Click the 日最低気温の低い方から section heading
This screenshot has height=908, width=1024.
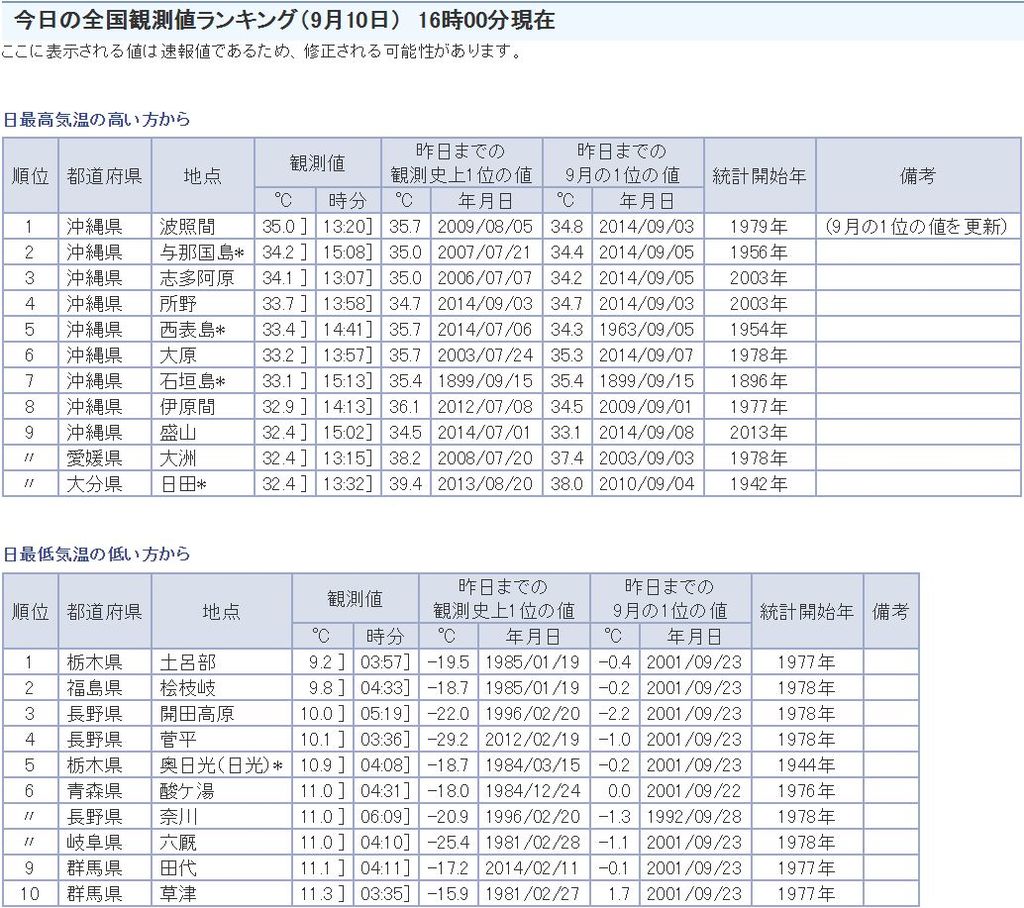[x=96, y=554]
